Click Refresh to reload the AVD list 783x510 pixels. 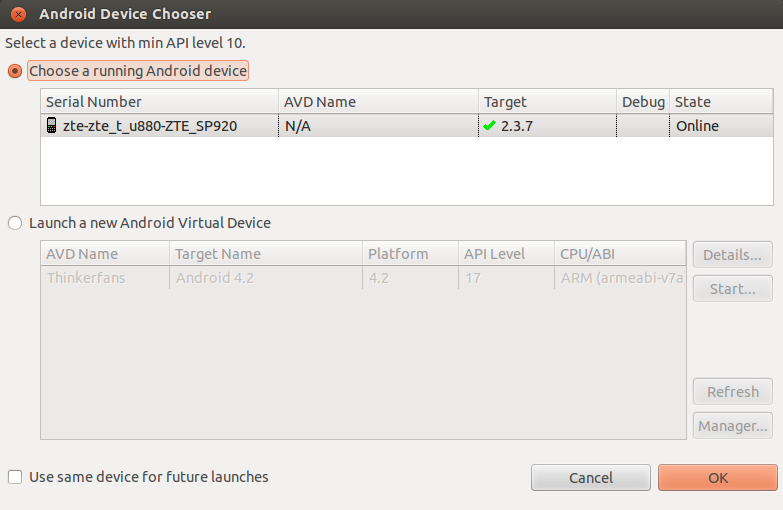click(733, 392)
